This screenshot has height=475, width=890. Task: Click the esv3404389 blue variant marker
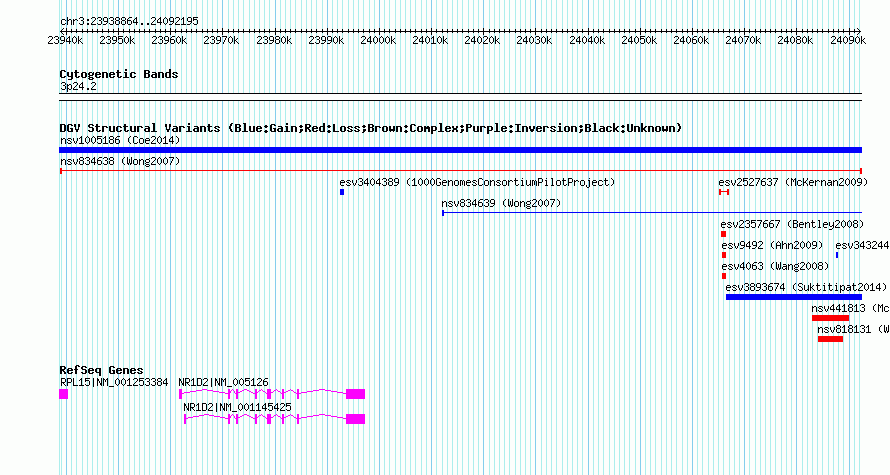(342, 192)
